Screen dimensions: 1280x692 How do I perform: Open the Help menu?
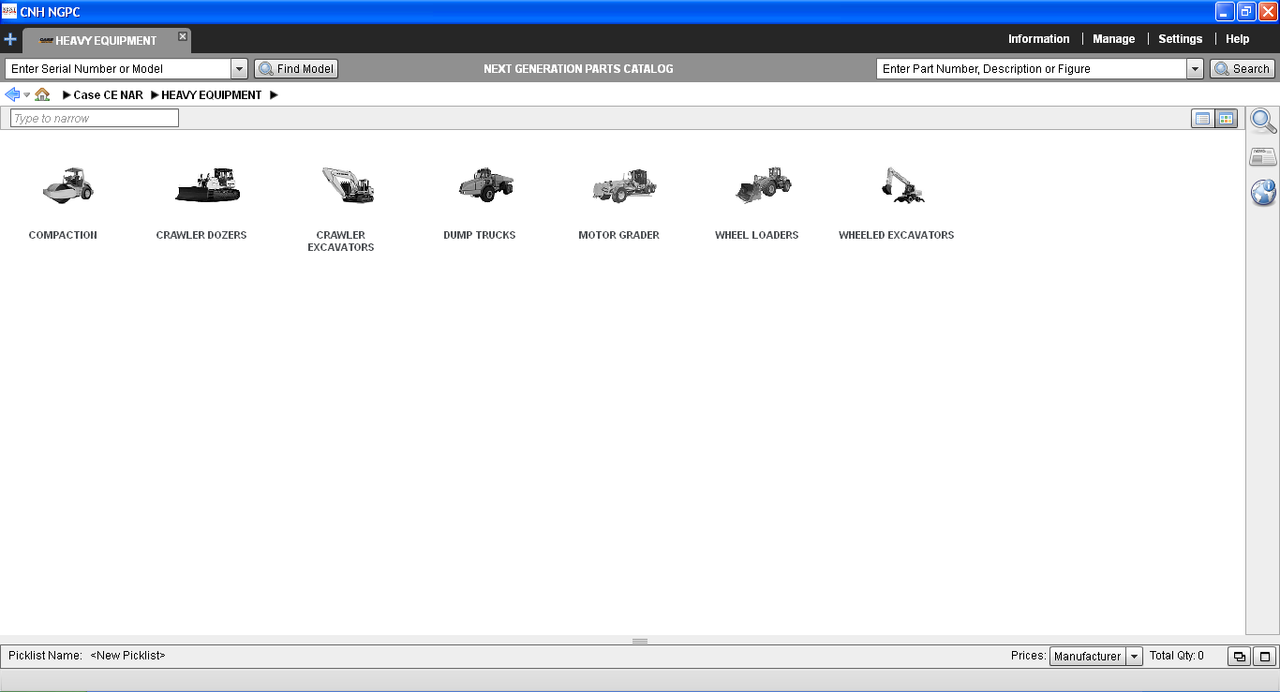[1237, 39]
